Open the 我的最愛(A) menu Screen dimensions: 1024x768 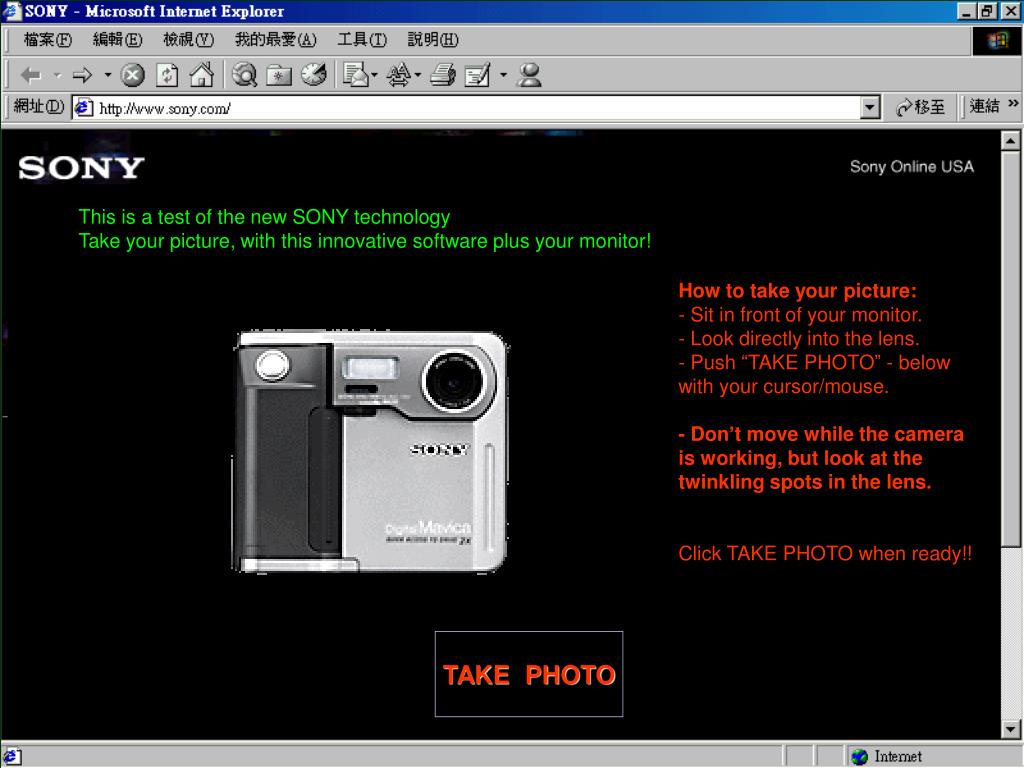click(276, 40)
